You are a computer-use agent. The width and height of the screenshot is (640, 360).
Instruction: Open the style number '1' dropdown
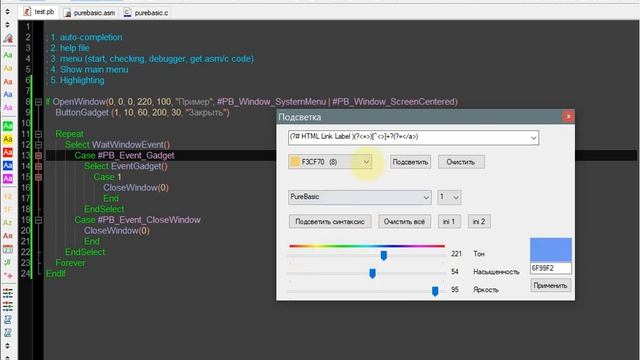point(456,198)
